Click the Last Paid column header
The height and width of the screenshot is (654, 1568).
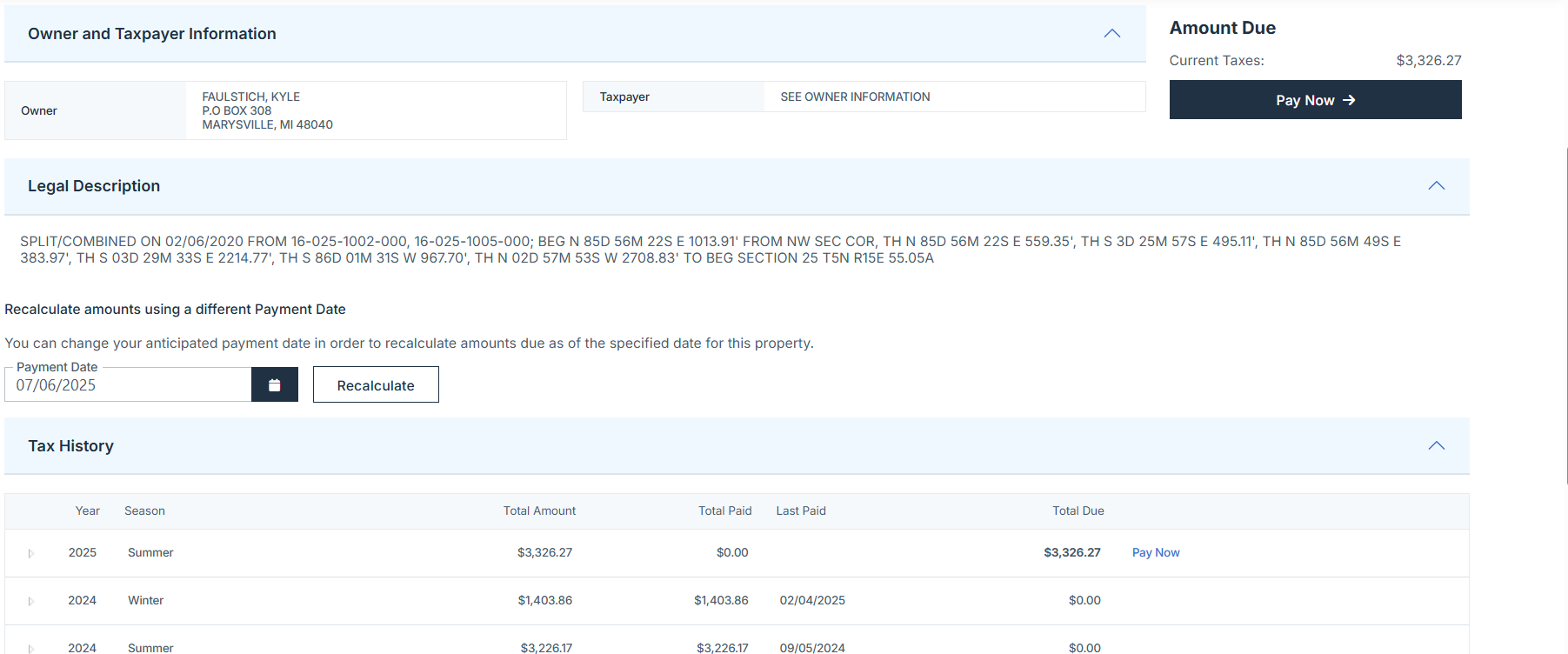(800, 511)
